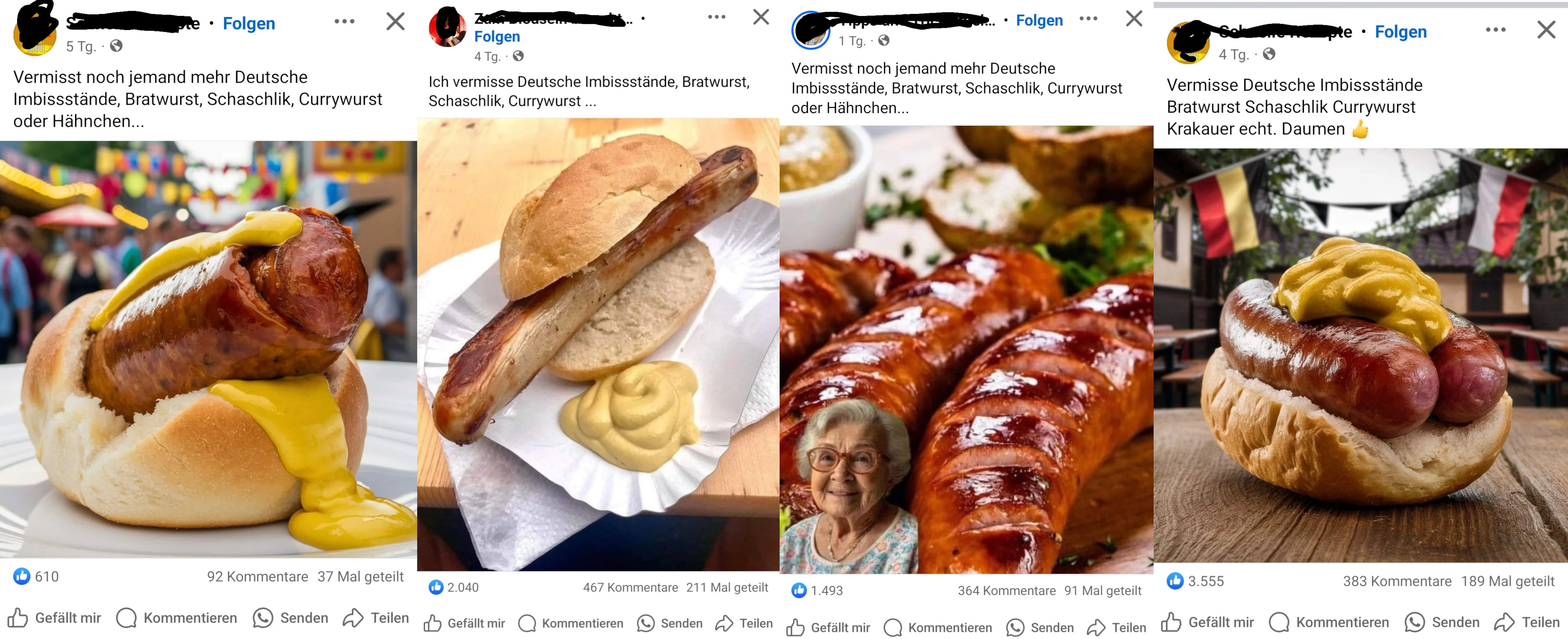Open three-dots menu on the 3.555-likes post
This screenshot has width=1568, height=639.
click(x=1496, y=29)
